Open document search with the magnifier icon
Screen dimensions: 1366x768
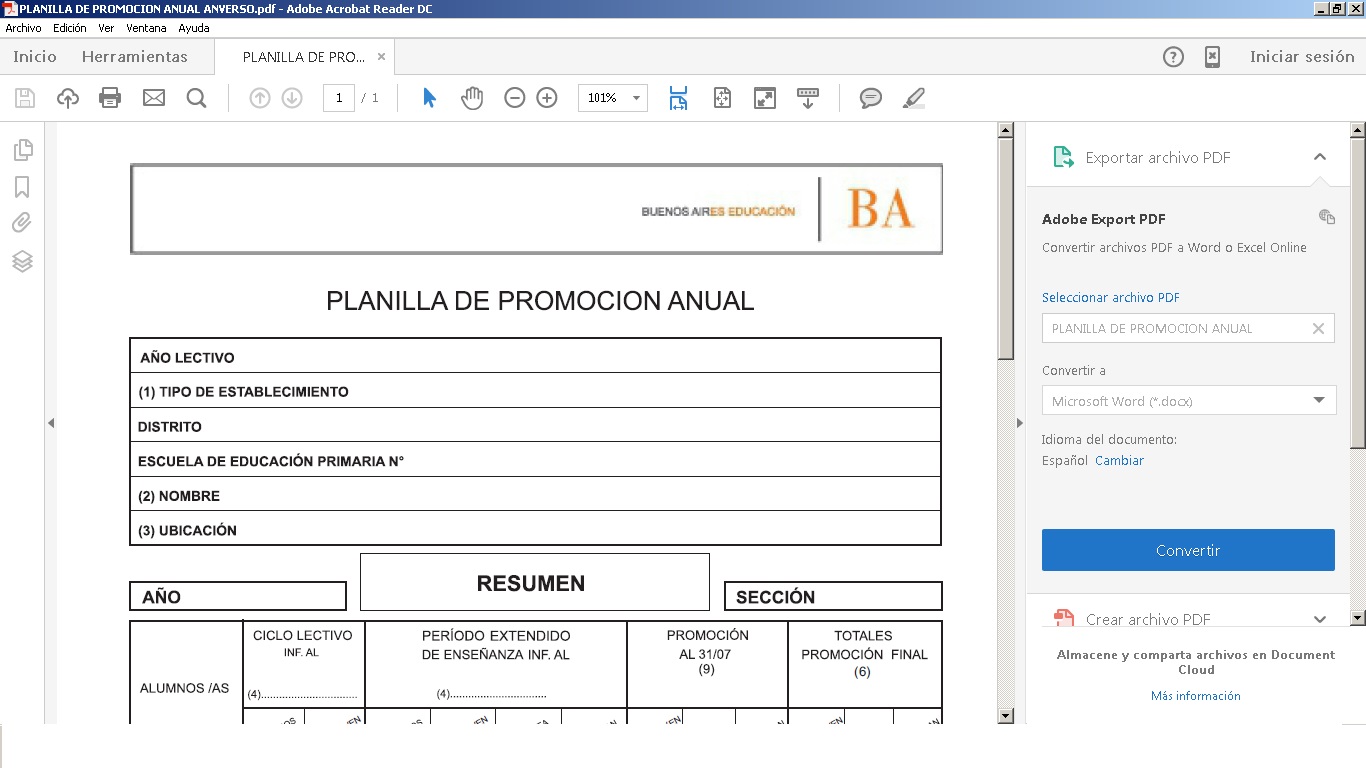click(196, 97)
